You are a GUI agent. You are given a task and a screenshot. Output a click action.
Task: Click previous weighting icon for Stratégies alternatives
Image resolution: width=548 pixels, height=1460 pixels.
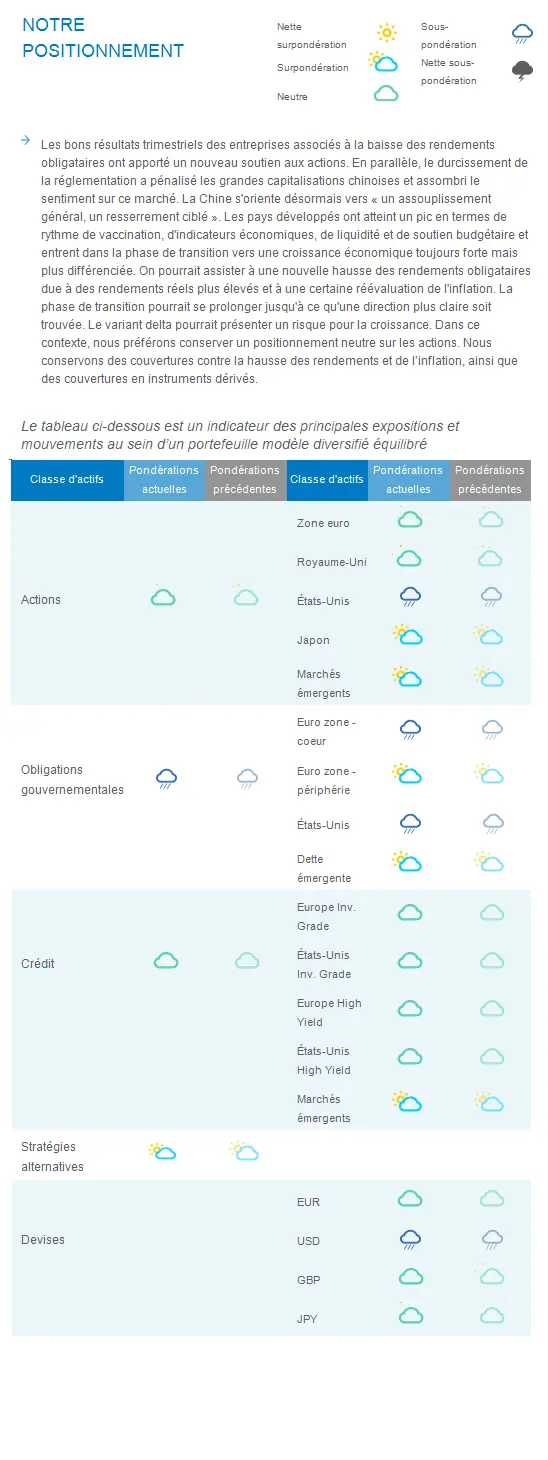(244, 1151)
